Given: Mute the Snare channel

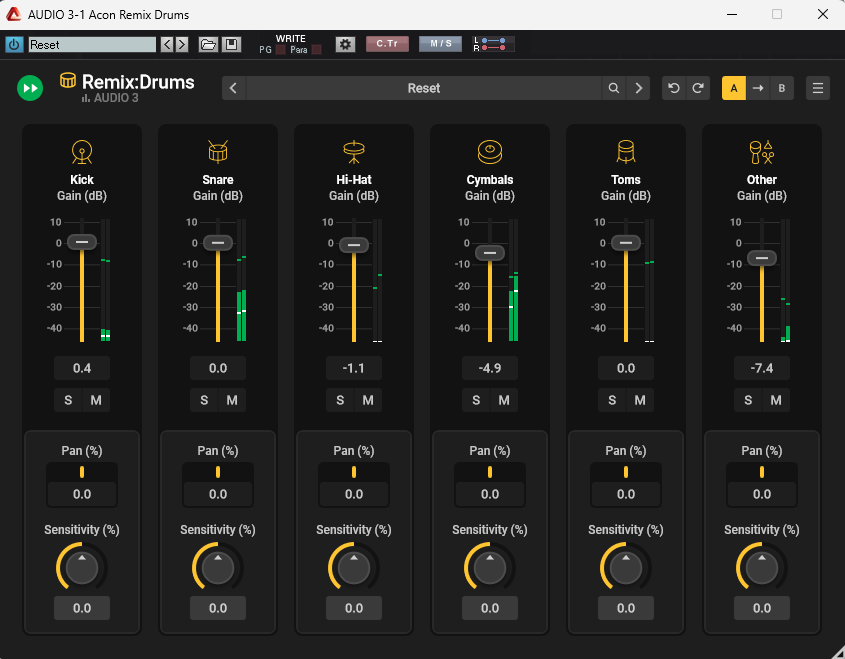Looking at the screenshot, I should pos(232,400).
